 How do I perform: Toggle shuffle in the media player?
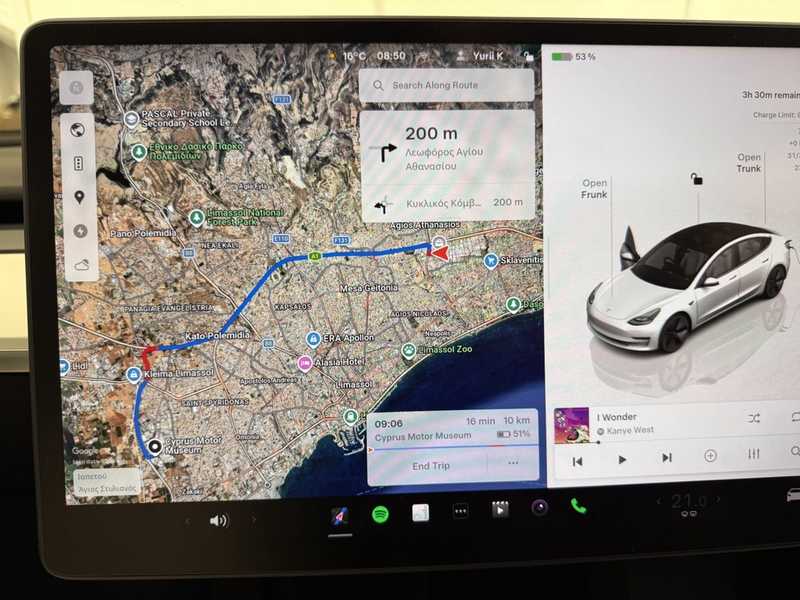tap(754, 419)
